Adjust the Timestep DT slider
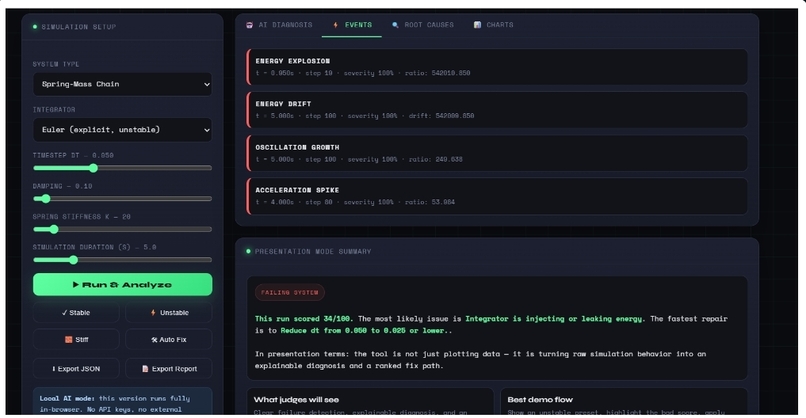 click(122, 168)
